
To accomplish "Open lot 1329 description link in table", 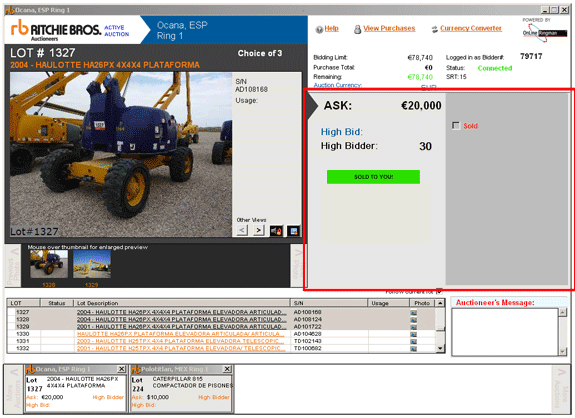I will (x=181, y=327).
